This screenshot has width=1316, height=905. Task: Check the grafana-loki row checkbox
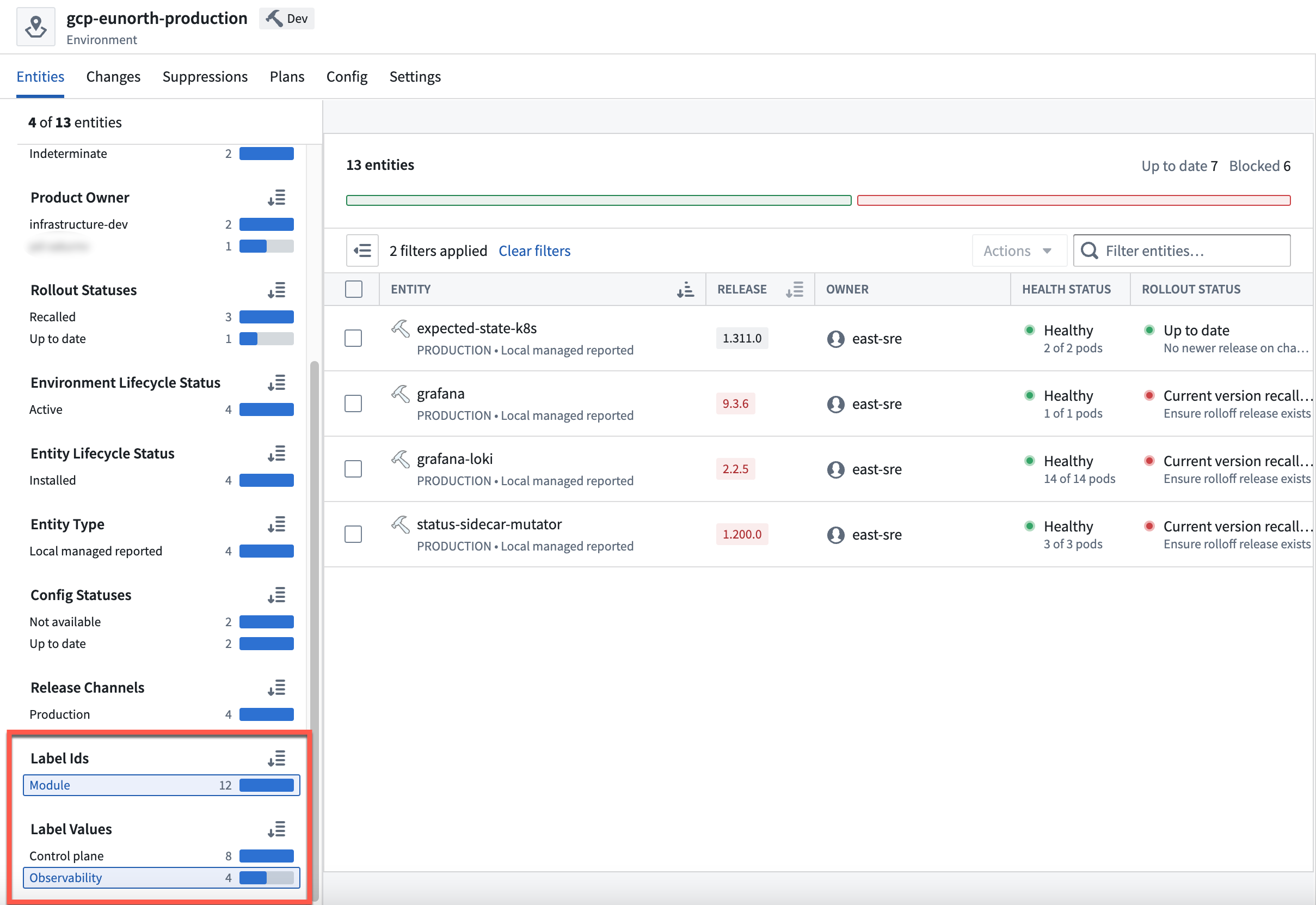[x=354, y=469]
